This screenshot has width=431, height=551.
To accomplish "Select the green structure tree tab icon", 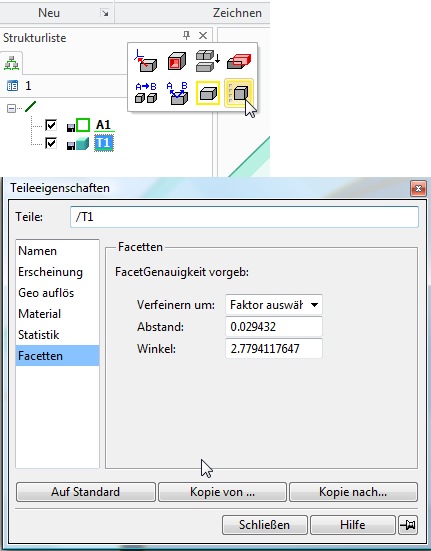I will click(x=11, y=63).
